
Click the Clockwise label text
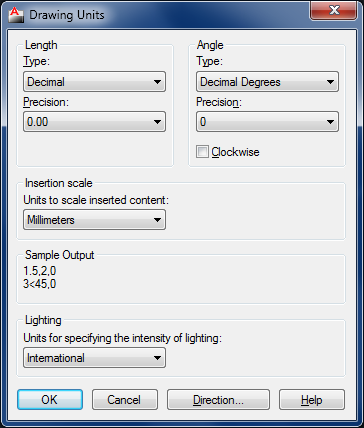[x=235, y=152]
